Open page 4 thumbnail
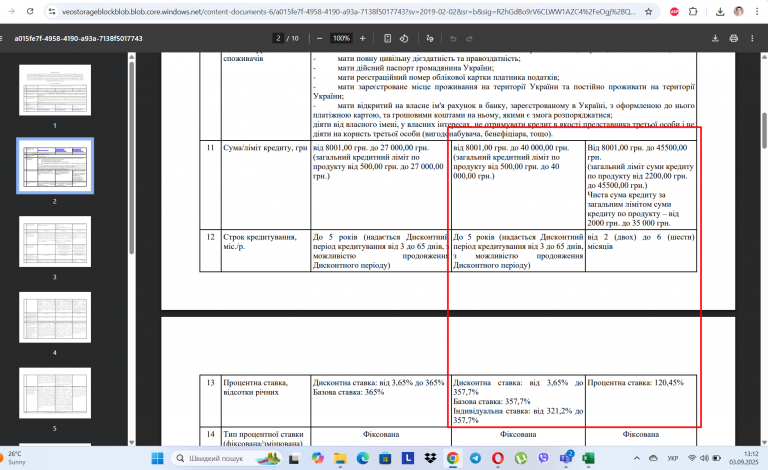768x470 pixels. 55,317
